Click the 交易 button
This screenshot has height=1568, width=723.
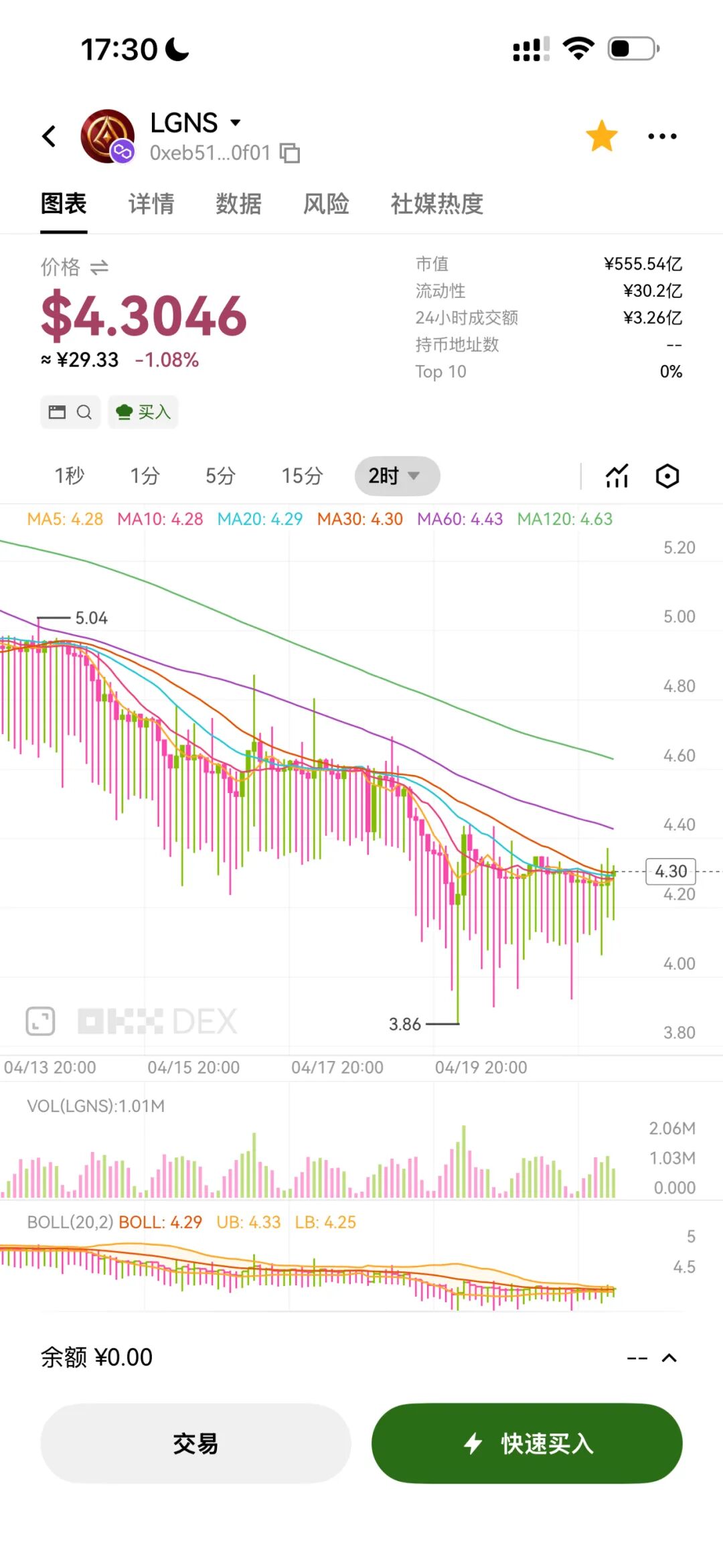coord(195,1443)
